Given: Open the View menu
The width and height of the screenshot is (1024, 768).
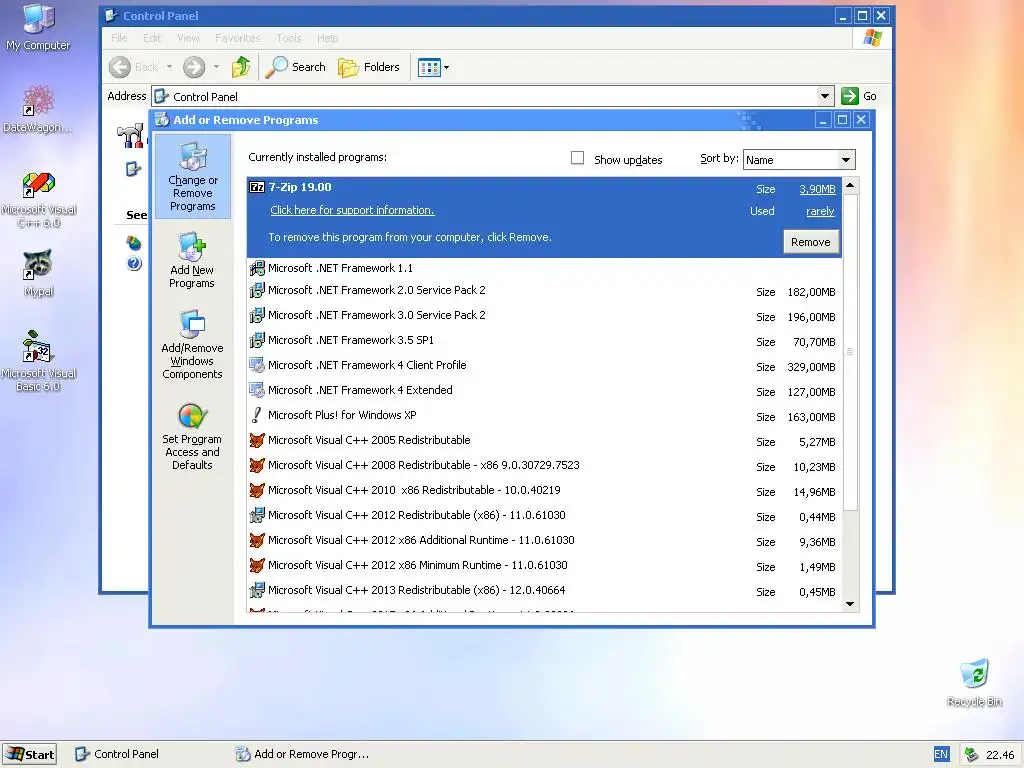Looking at the screenshot, I should 188,38.
